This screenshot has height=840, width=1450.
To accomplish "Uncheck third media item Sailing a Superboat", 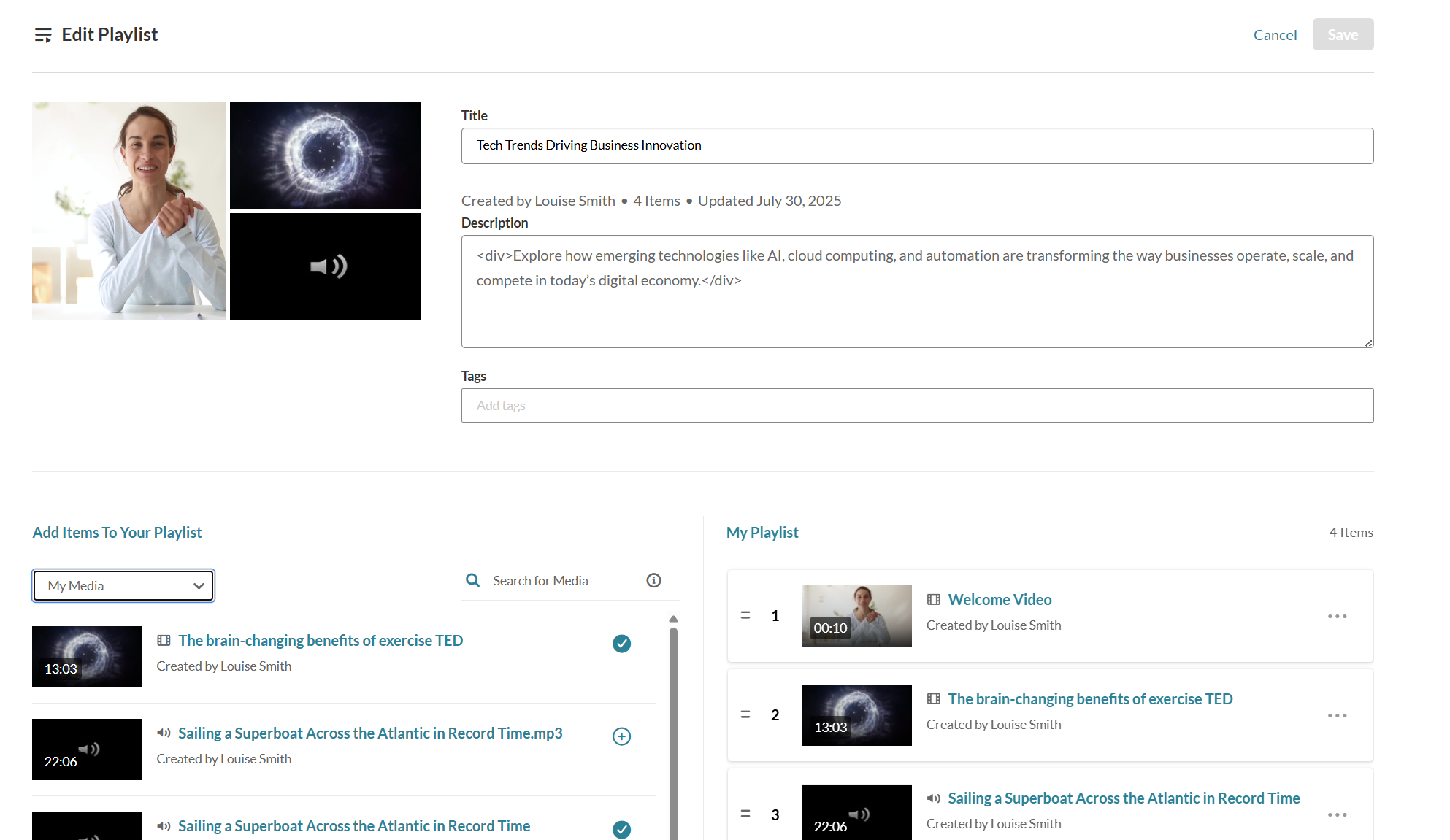I will (x=621, y=829).
